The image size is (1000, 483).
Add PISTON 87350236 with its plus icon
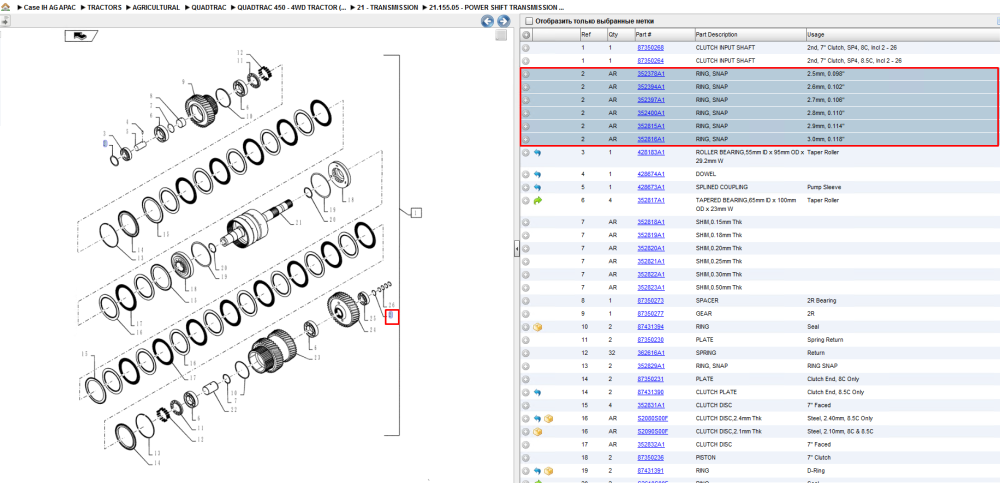click(x=526, y=457)
